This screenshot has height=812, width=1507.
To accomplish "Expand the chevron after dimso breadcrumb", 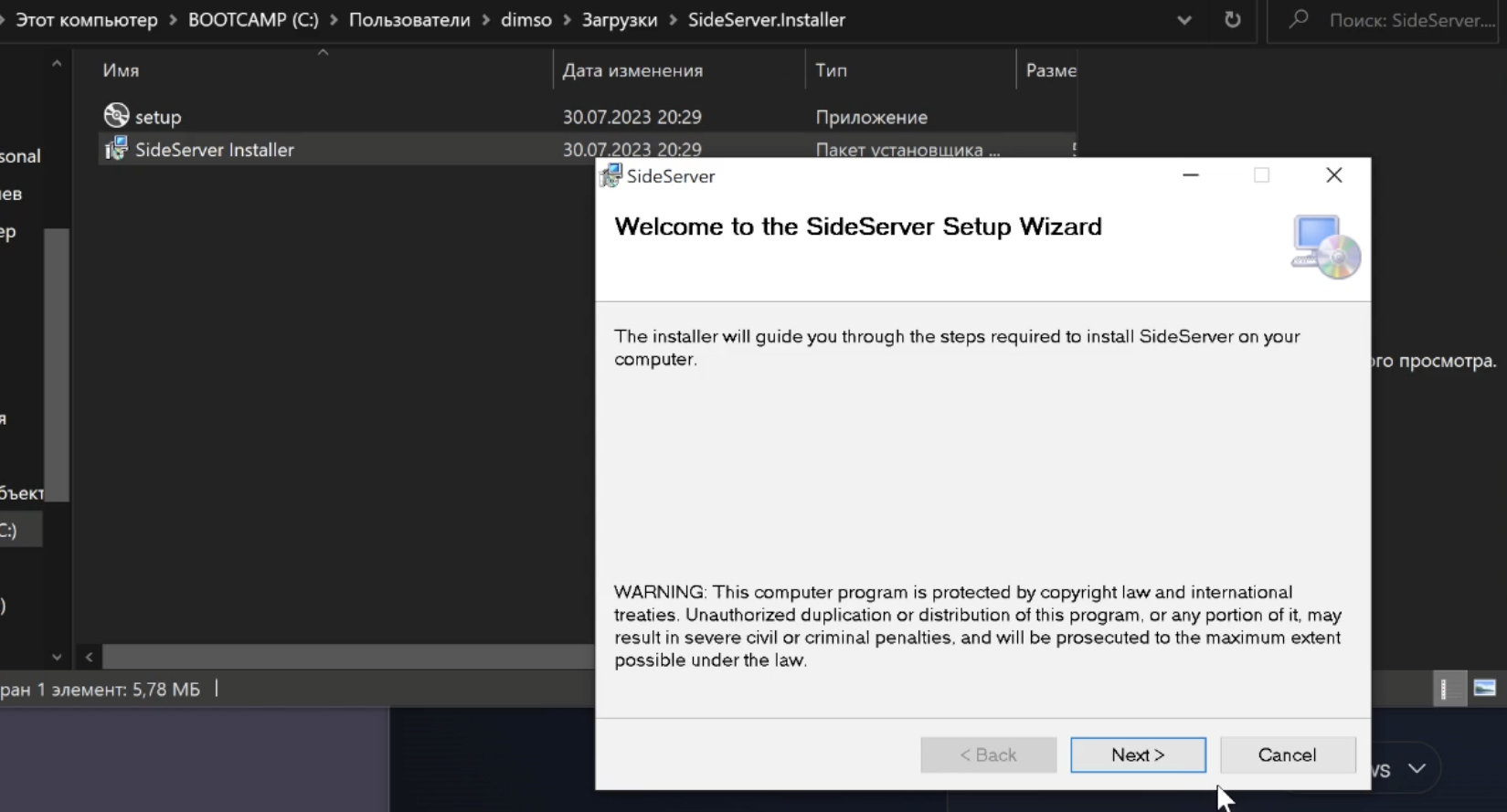I will pos(567,20).
